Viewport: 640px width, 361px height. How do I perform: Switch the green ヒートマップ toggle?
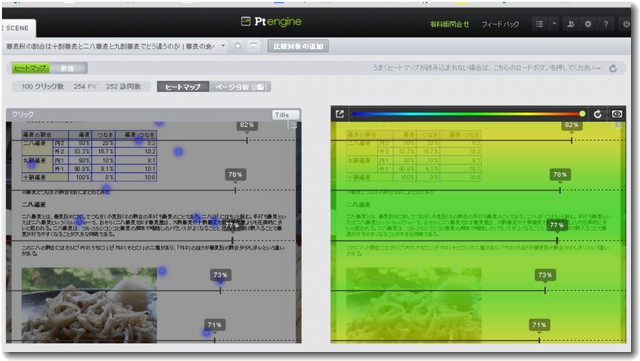(x=31, y=68)
